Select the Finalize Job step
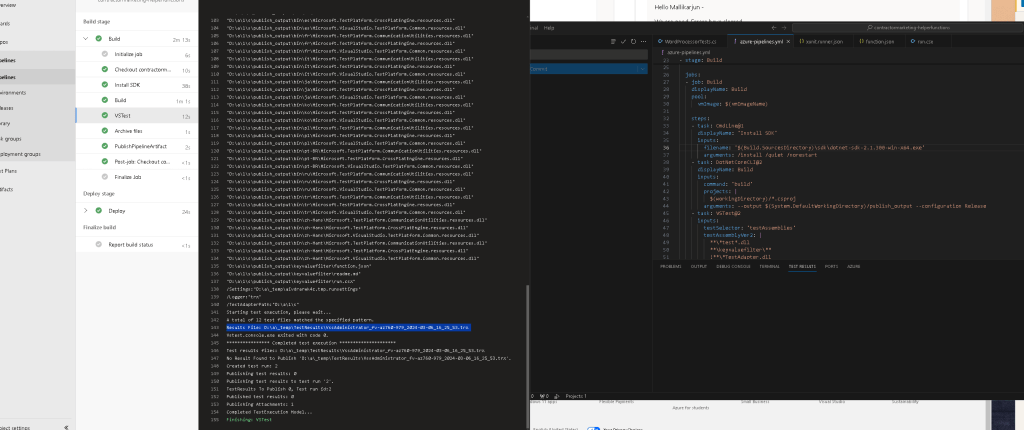Image resolution: width=1024 pixels, height=430 pixels. (134, 177)
